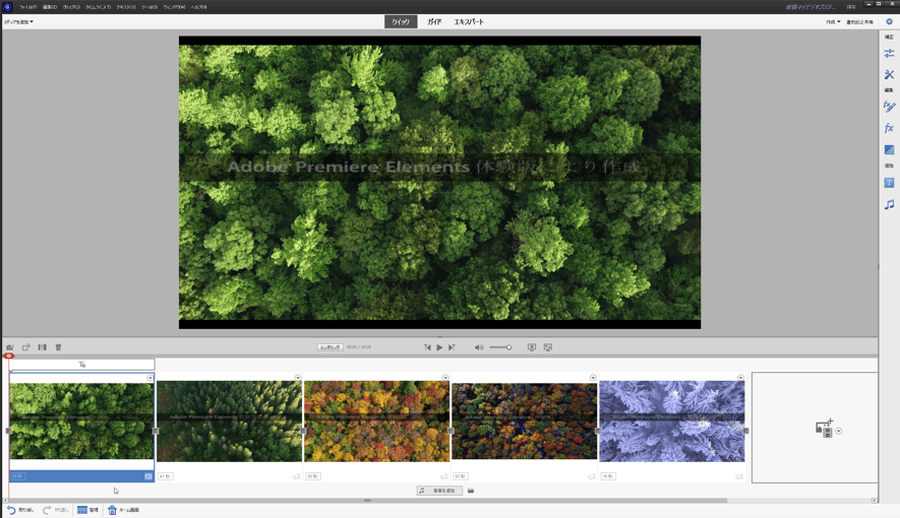Expand add-media dropdown beside empty slot
This screenshot has width=900, height=518.
[839, 431]
